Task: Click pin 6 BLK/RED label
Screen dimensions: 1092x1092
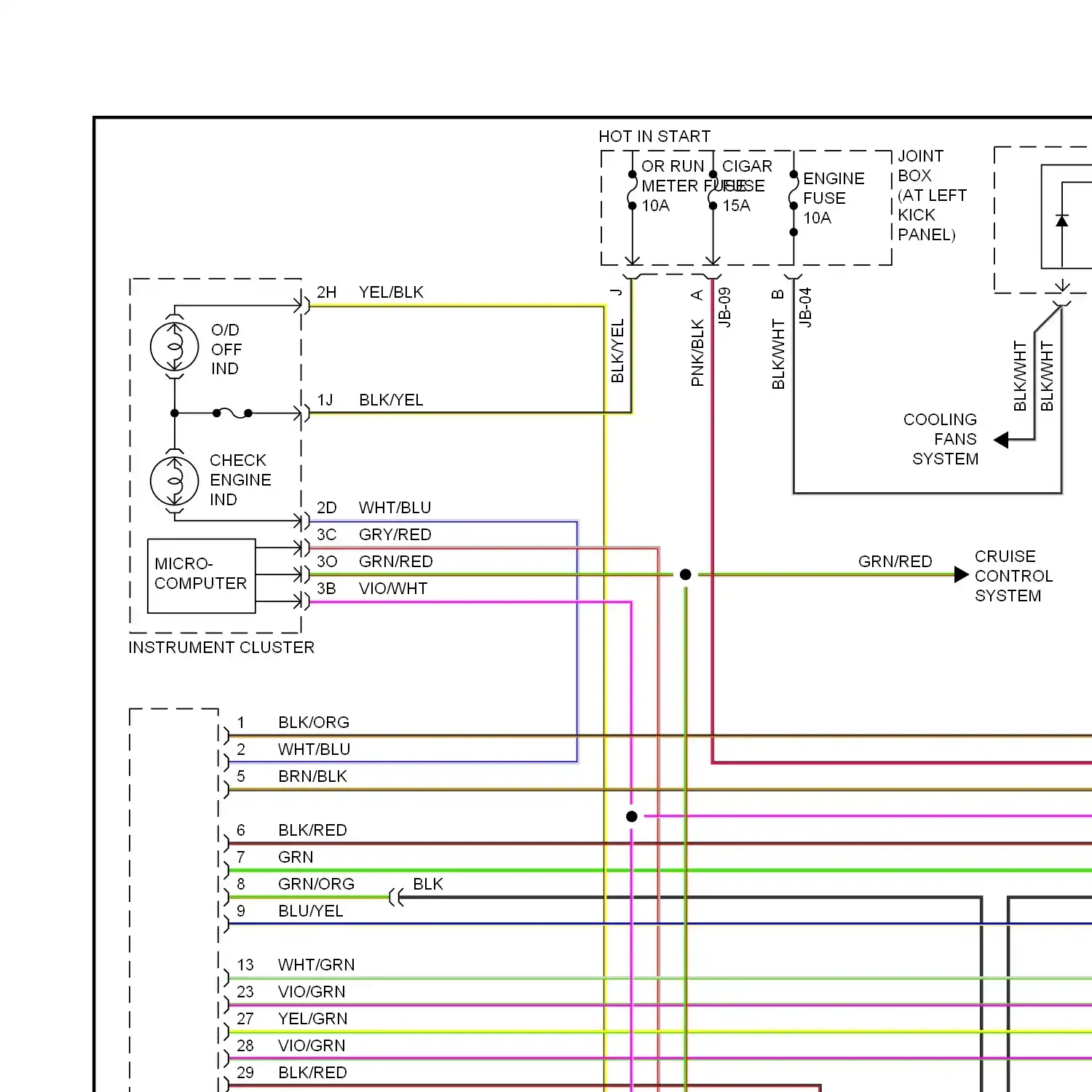Action: point(291,831)
